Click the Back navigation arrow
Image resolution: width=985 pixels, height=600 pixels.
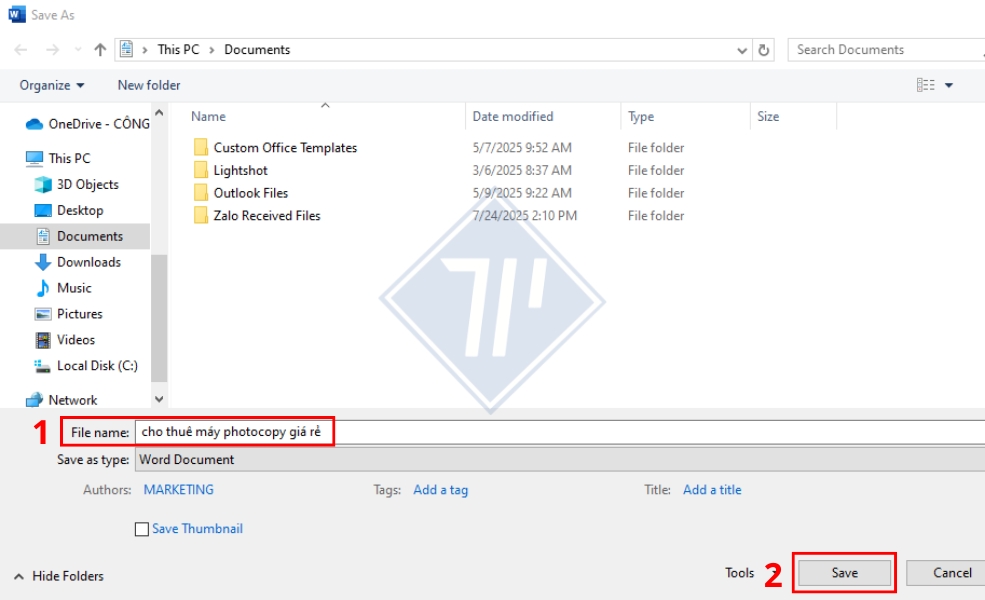[x=21, y=50]
